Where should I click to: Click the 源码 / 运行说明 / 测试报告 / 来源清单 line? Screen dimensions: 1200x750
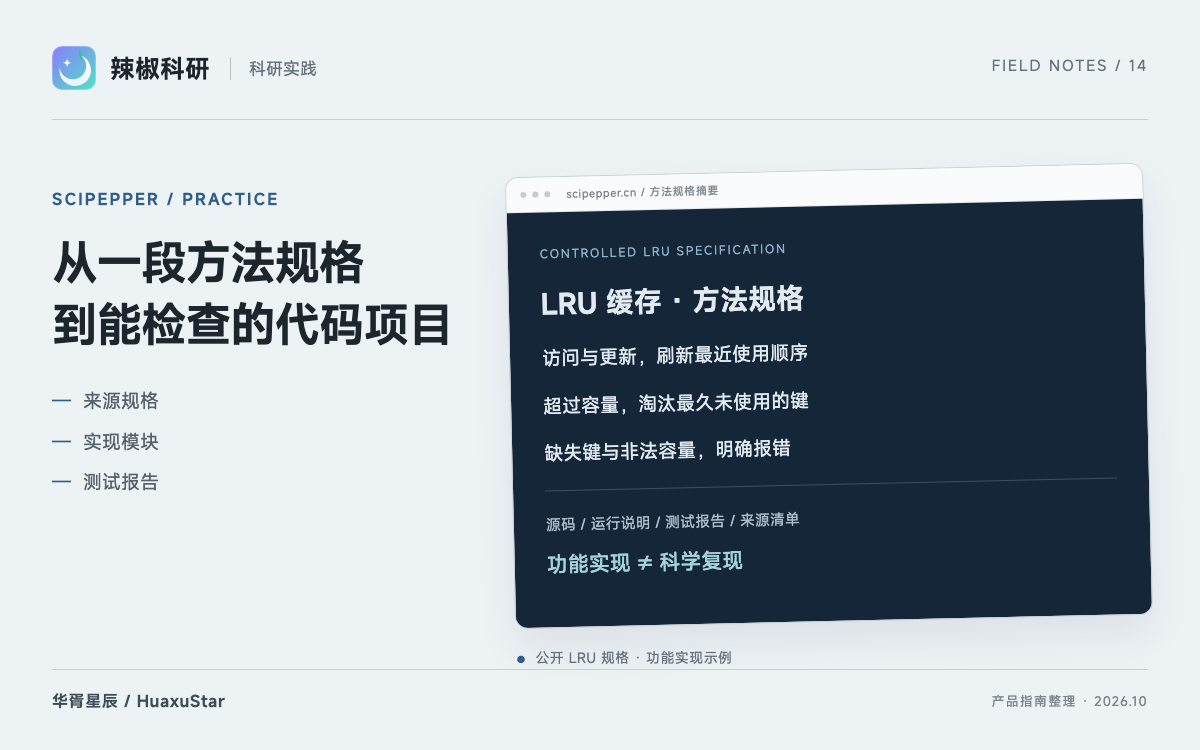(x=673, y=521)
